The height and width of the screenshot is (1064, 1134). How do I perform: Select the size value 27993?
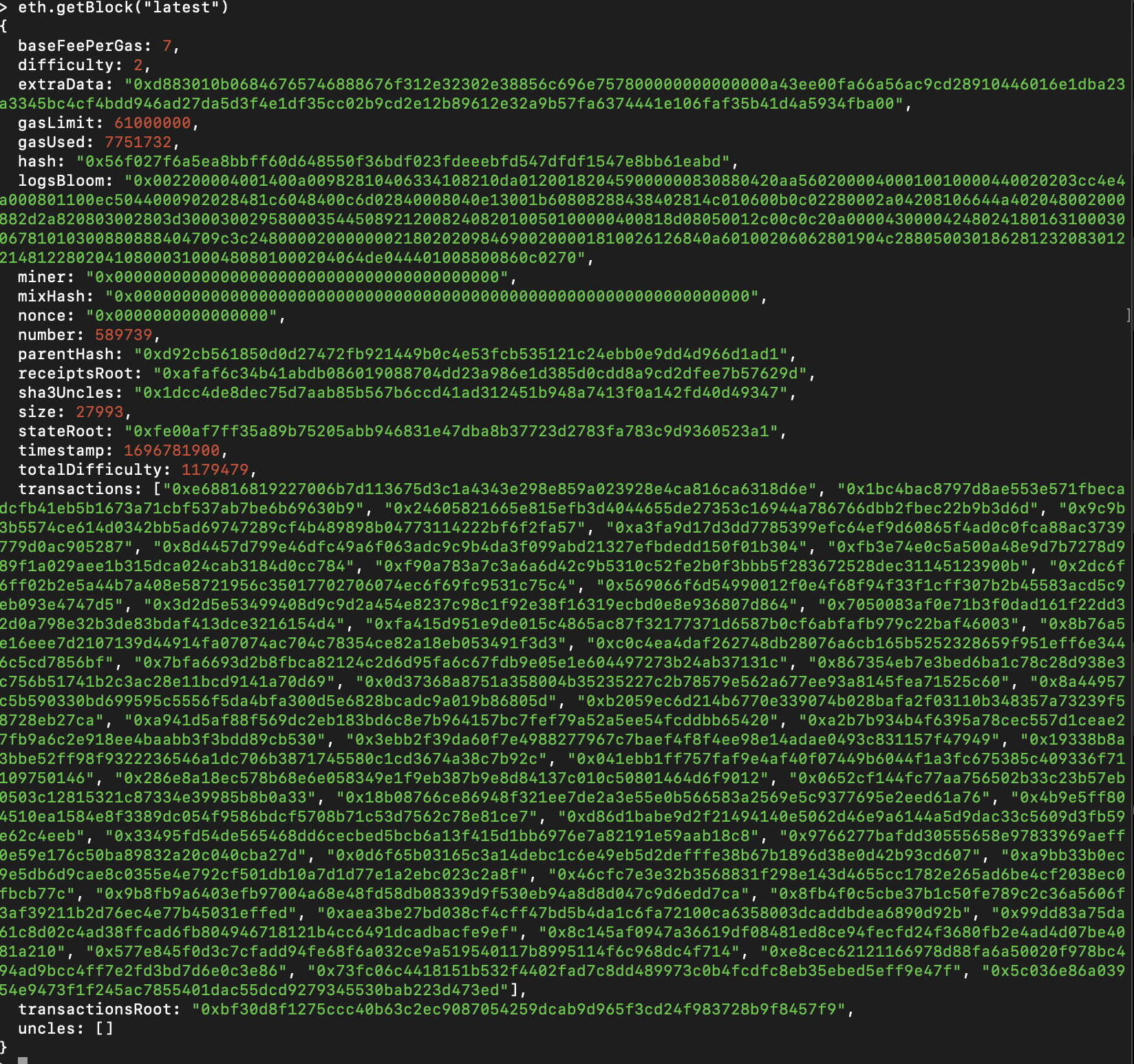100,412
